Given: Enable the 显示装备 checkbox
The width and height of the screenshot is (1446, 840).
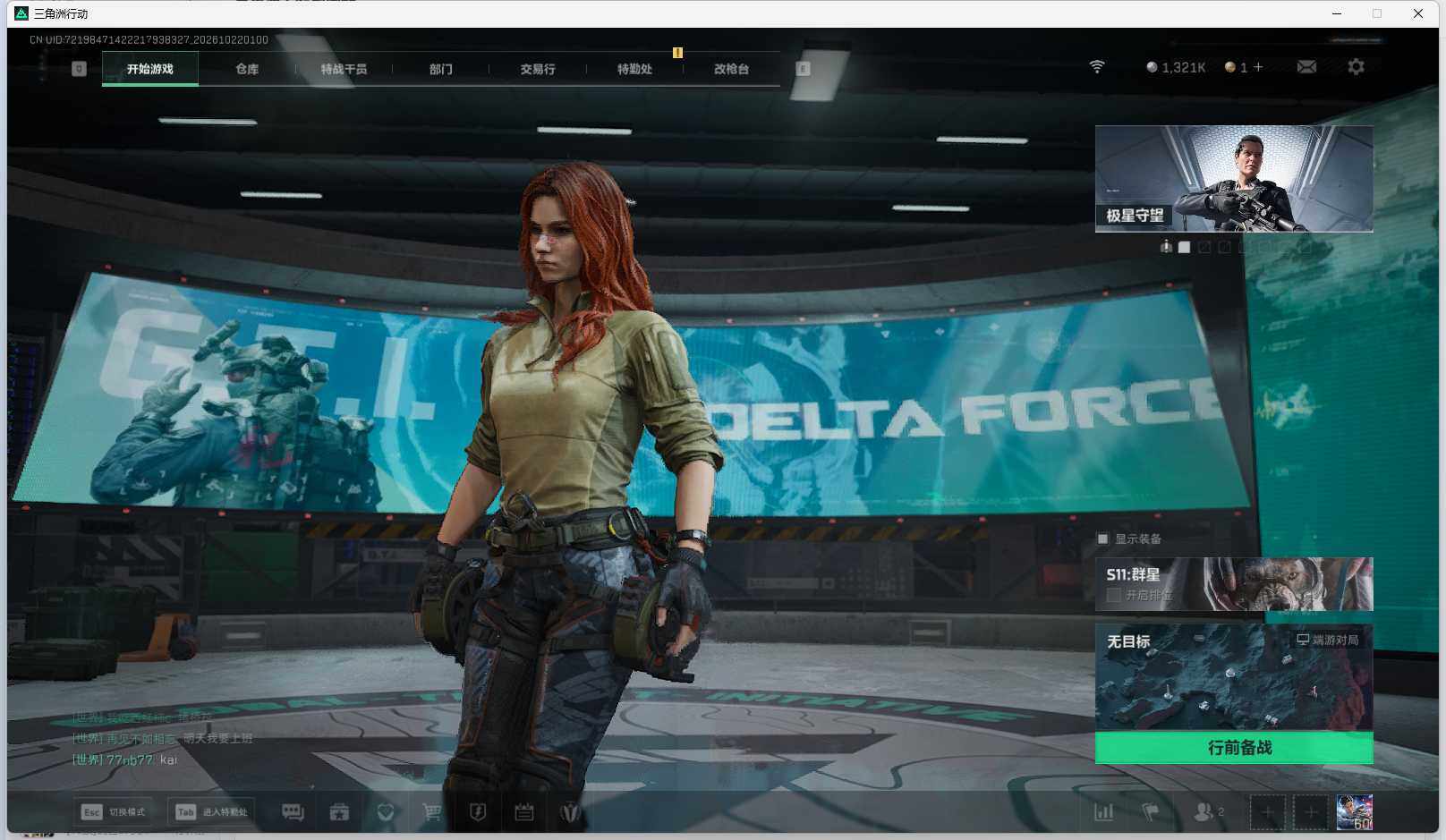Looking at the screenshot, I should click(x=1102, y=539).
